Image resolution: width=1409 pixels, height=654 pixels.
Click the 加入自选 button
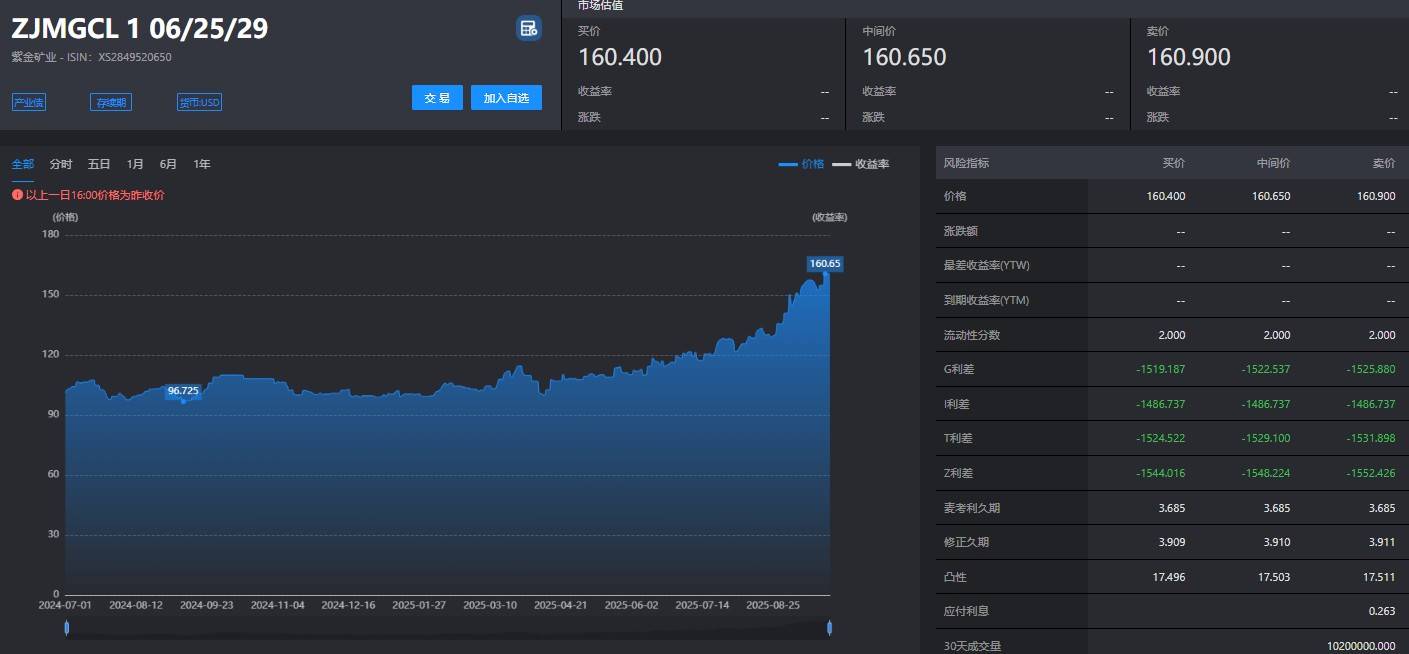pyautogui.click(x=506, y=97)
